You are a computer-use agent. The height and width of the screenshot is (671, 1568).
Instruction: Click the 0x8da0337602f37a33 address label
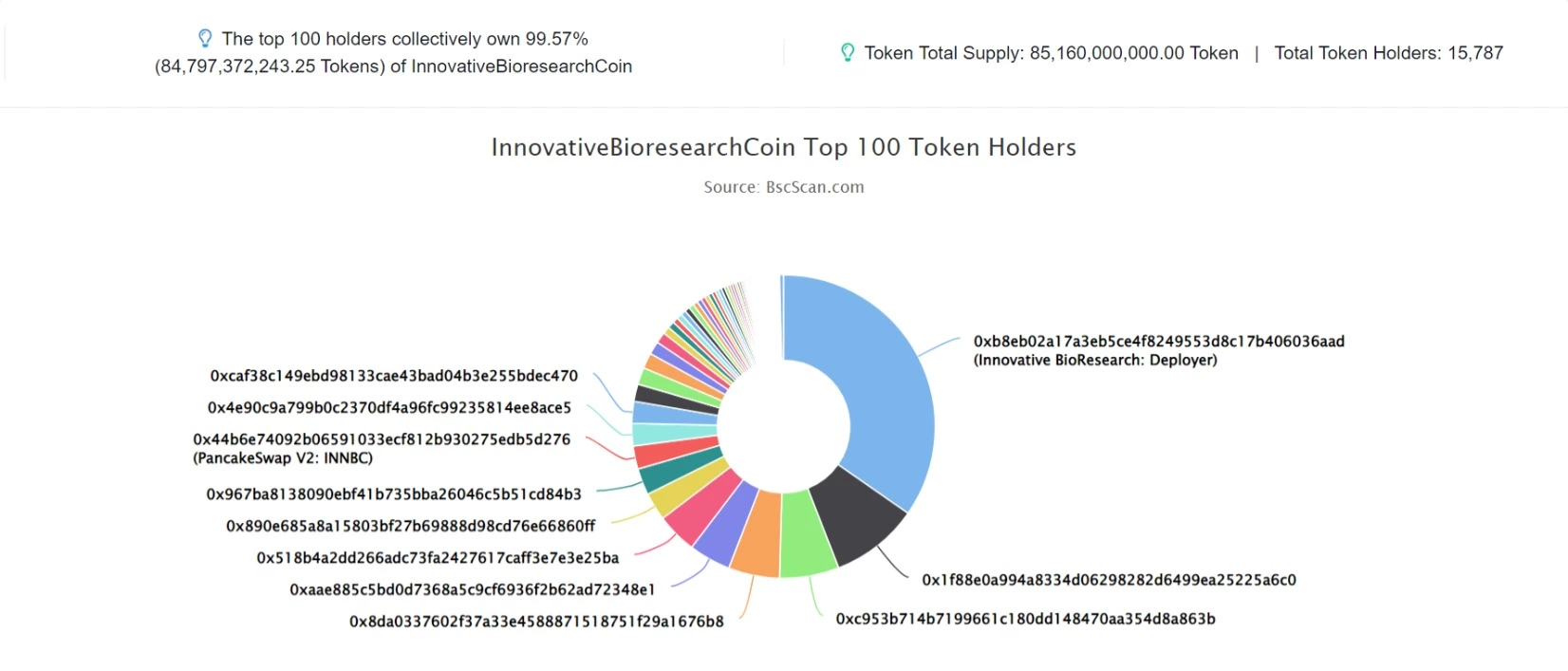coord(536,621)
